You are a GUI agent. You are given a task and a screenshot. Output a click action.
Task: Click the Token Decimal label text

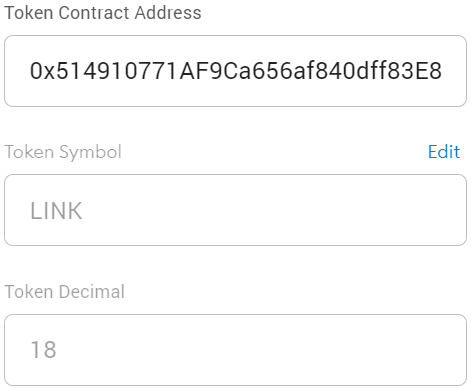65,292
